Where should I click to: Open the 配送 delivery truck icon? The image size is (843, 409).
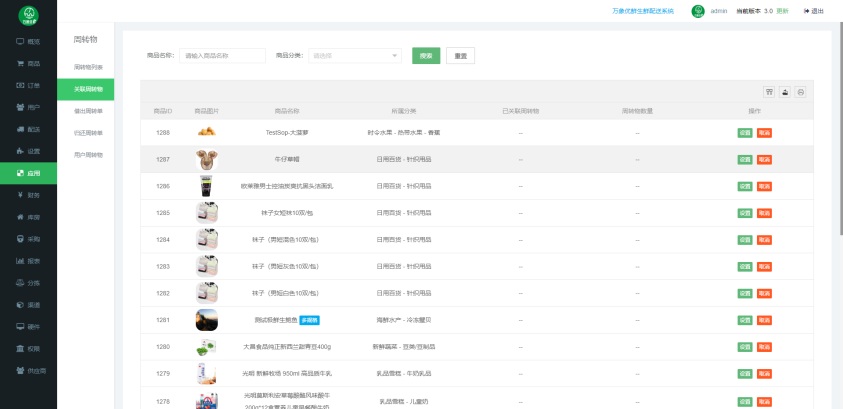click(20, 129)
